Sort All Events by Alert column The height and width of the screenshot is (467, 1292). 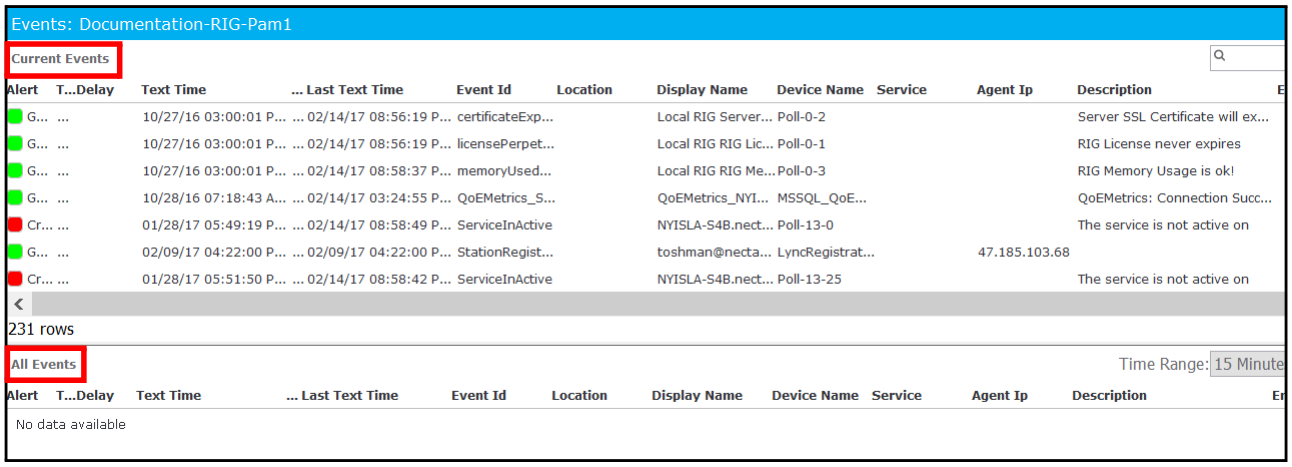point(22,396)
